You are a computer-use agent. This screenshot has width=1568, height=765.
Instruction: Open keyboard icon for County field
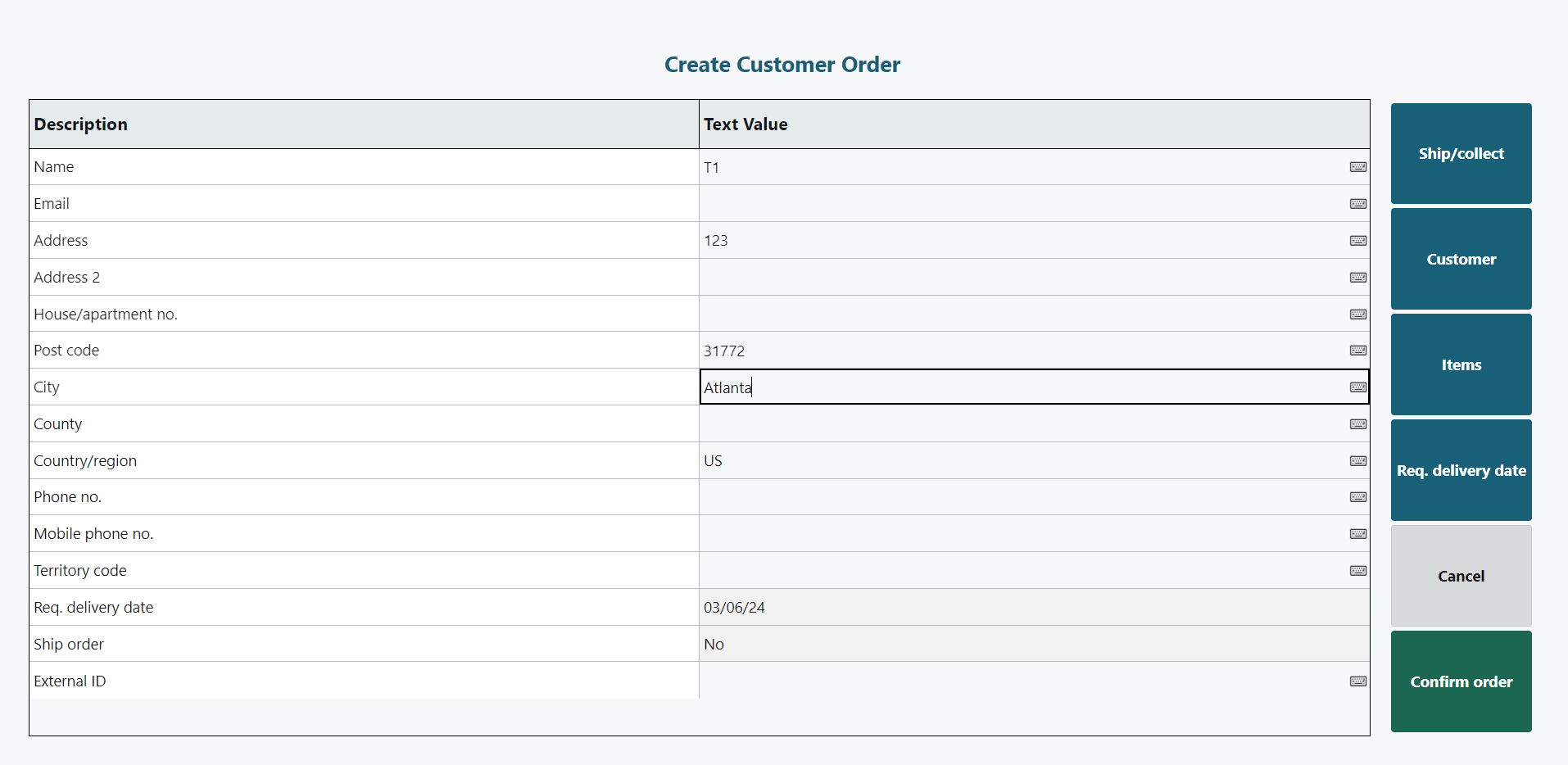[x=1357, y=424]
